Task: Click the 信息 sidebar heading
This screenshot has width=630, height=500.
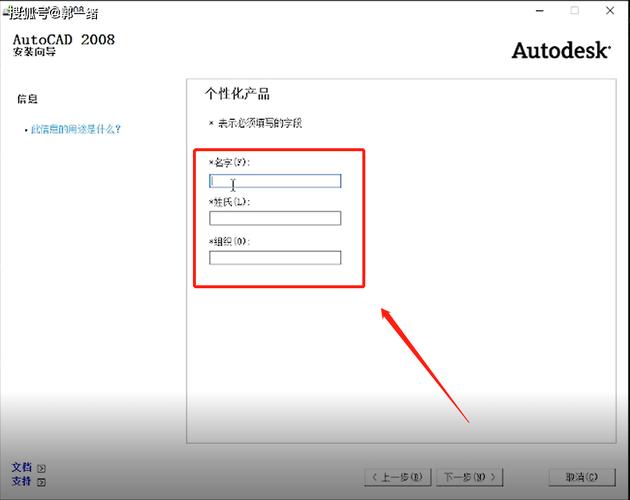Action: (x=27, y=99)
